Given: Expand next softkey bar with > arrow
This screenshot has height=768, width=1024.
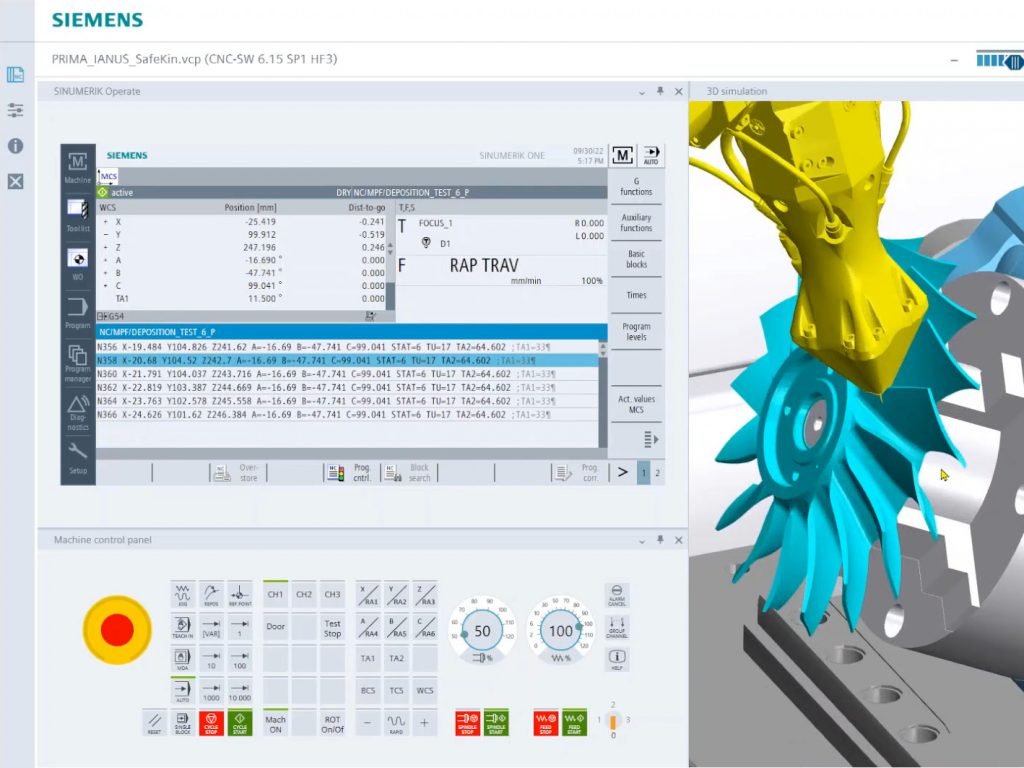Looking at the screenshot, I should click(x=622, y=472).
